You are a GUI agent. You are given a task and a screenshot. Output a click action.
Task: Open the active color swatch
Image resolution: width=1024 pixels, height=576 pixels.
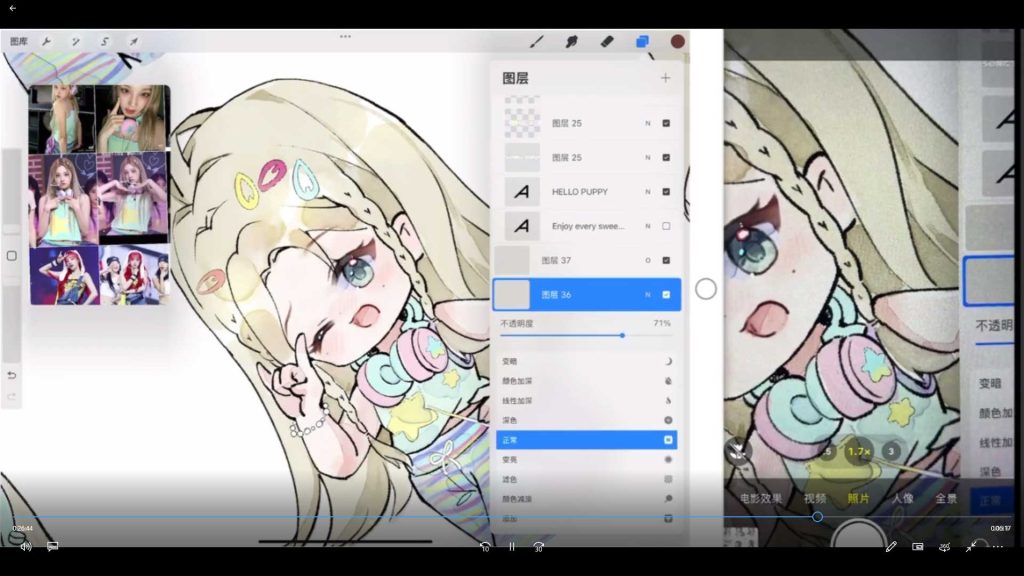pyautogui.click(x=678, y=42)
